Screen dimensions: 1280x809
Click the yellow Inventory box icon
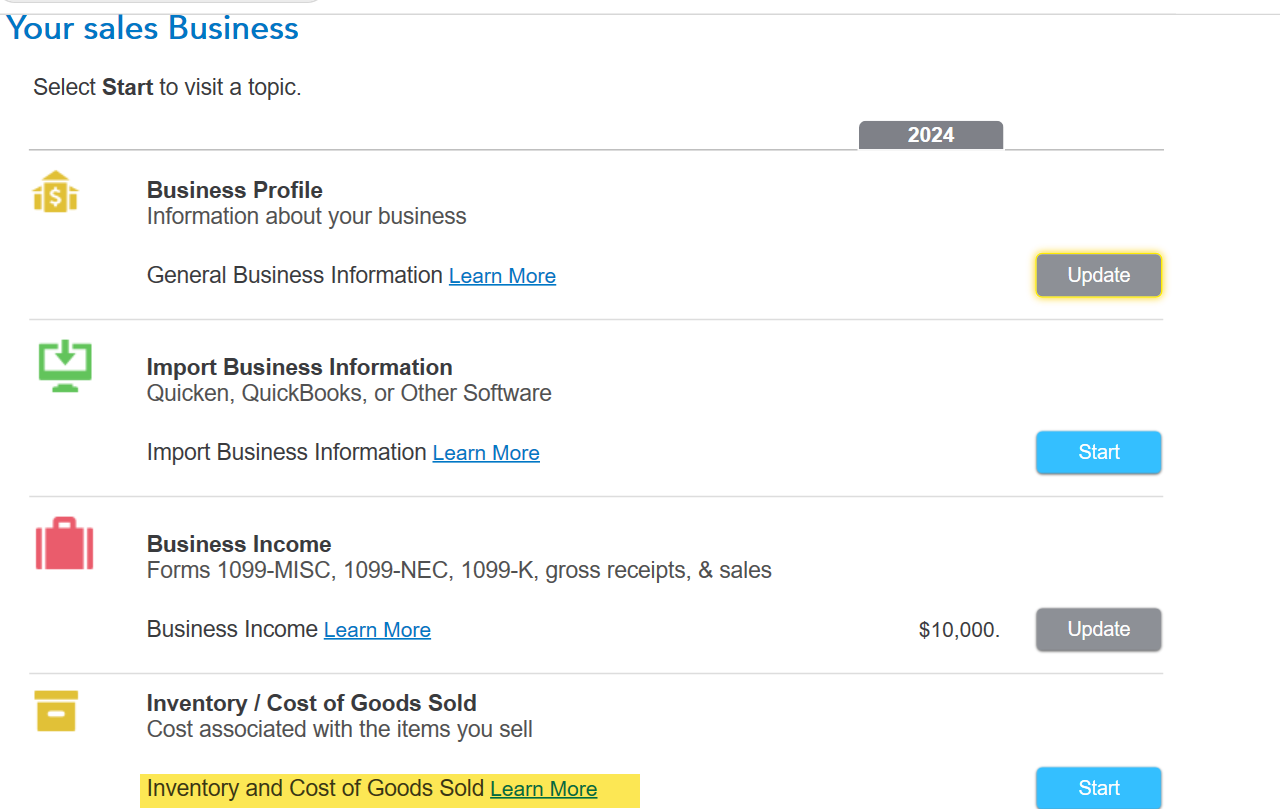[56, 710]
